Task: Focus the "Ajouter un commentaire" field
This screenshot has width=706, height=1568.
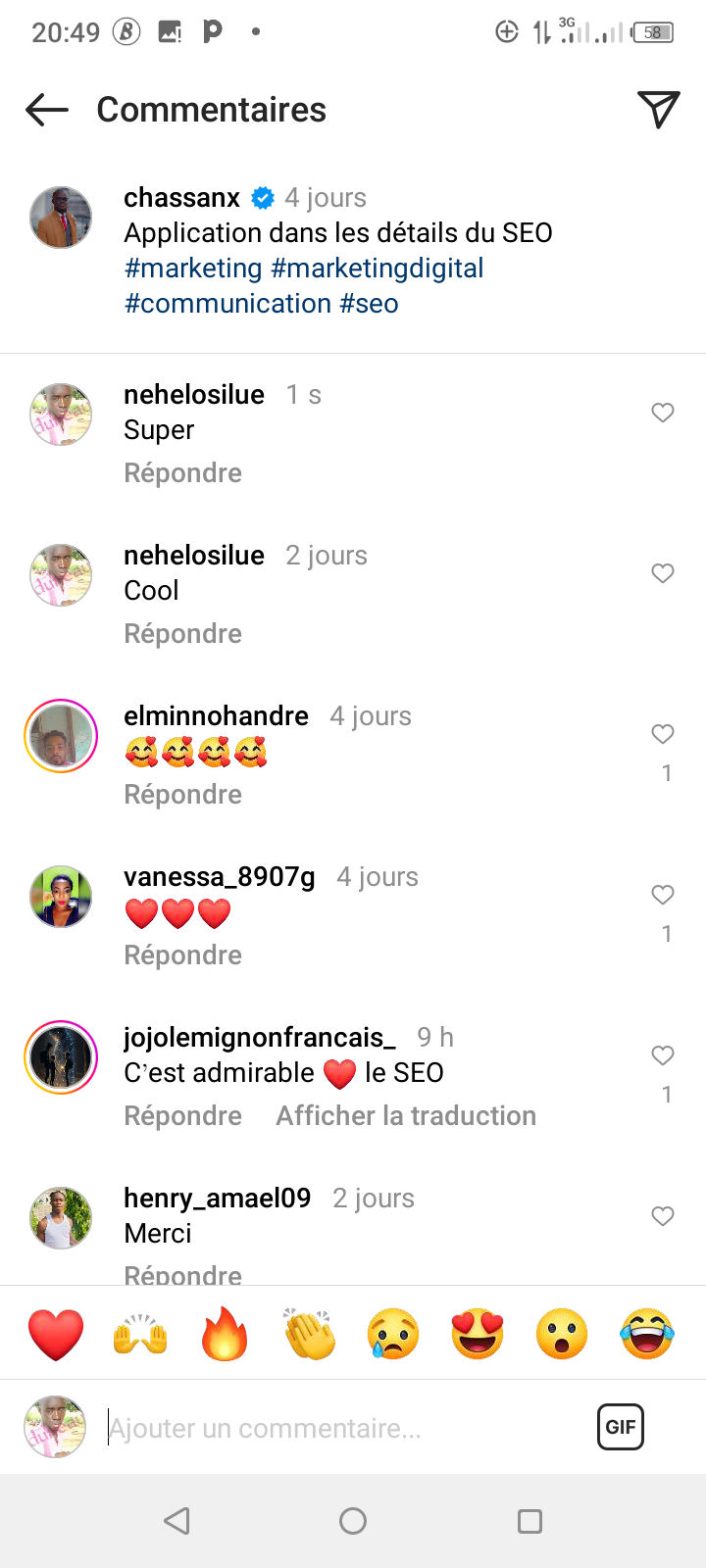Action: tap(343, 1428)
